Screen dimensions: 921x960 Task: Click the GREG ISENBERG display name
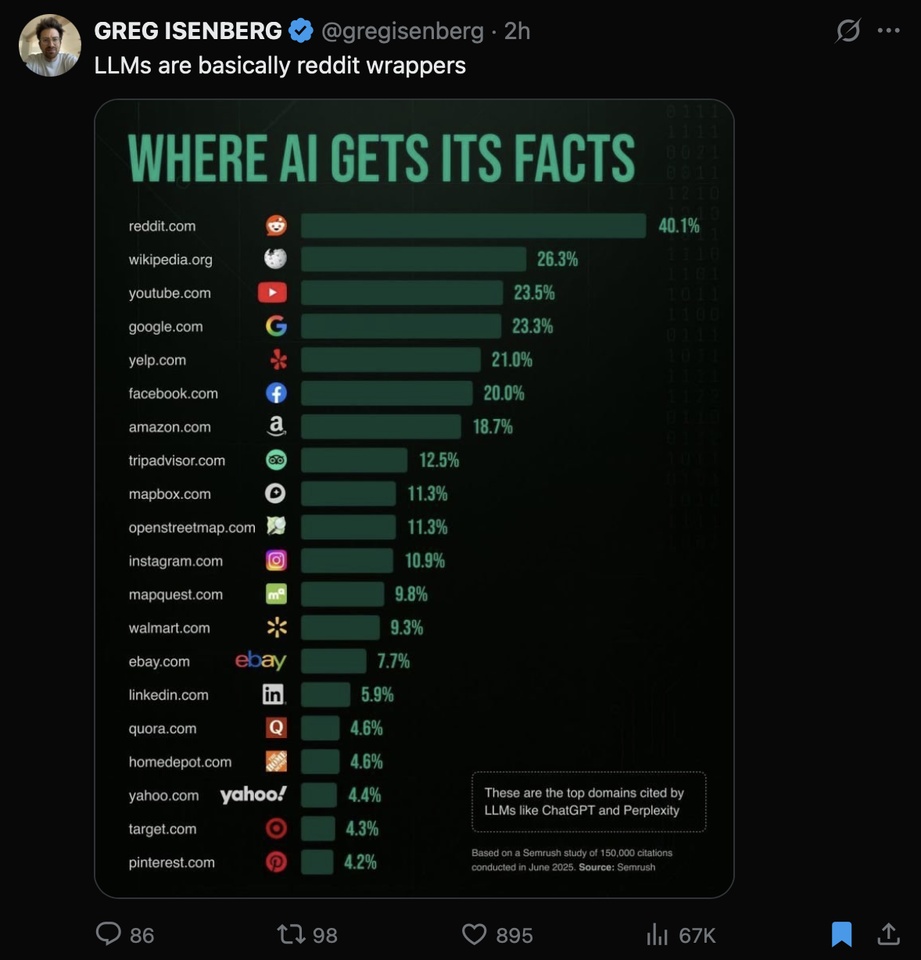tap(188, 31)
